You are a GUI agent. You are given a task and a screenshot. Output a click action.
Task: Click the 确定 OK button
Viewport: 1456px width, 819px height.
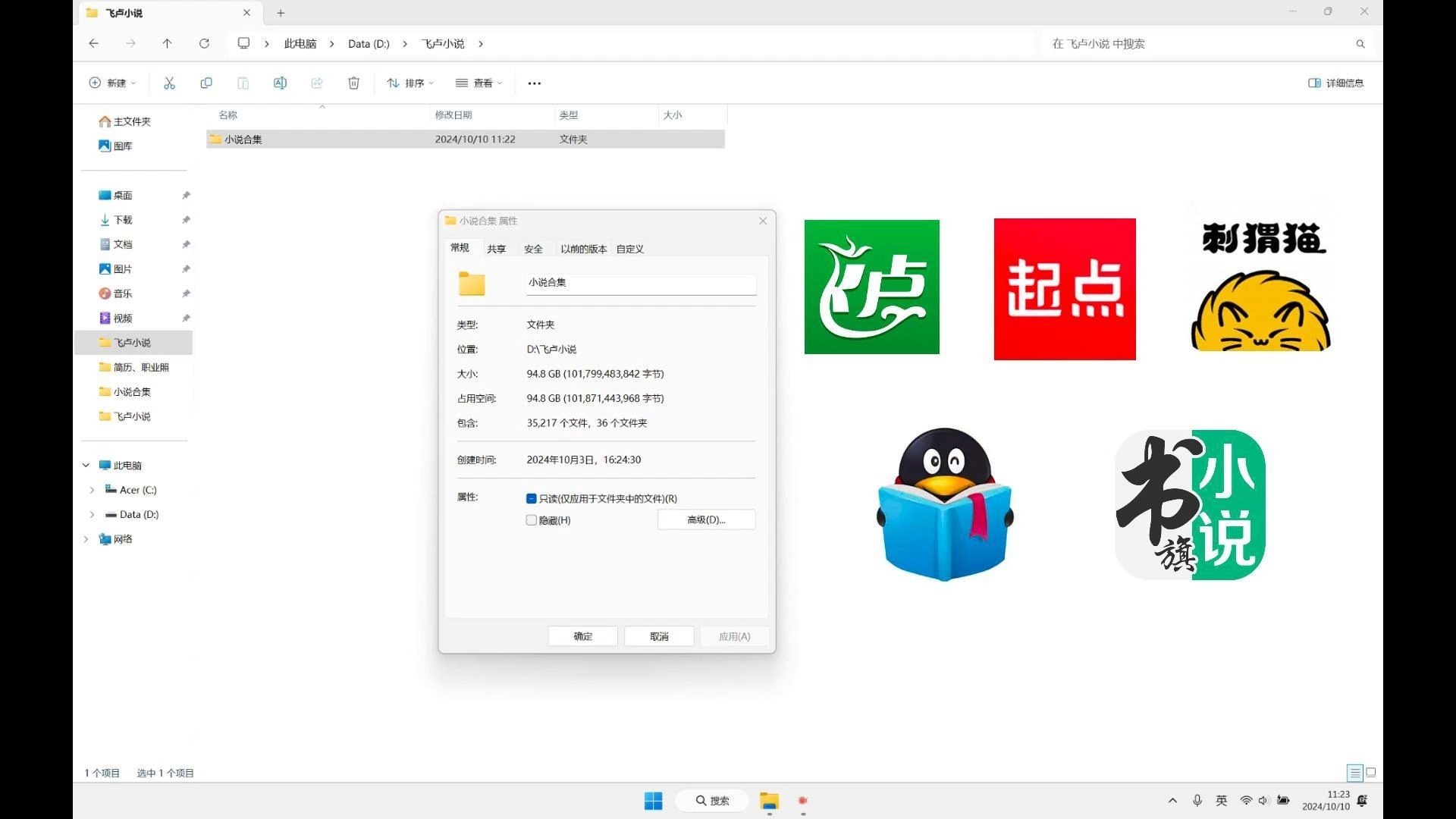(583, 636)
